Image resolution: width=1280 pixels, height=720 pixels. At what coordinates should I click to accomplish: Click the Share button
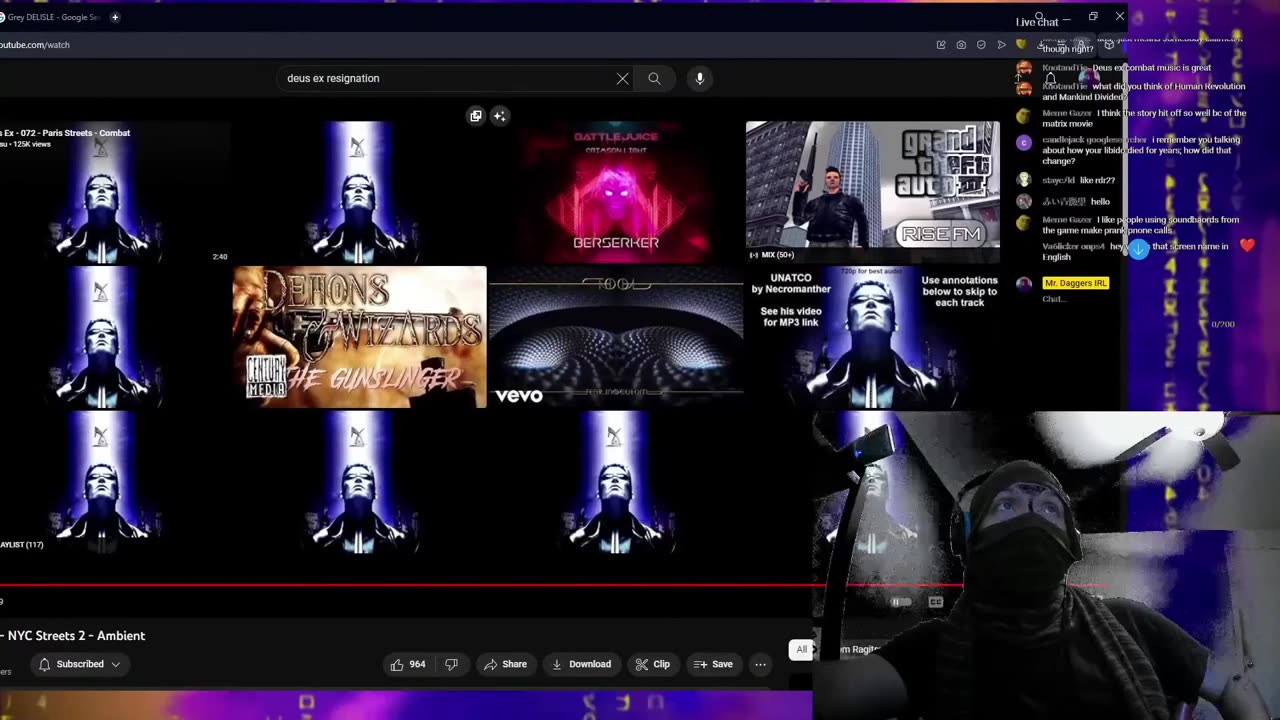point(505,664)
